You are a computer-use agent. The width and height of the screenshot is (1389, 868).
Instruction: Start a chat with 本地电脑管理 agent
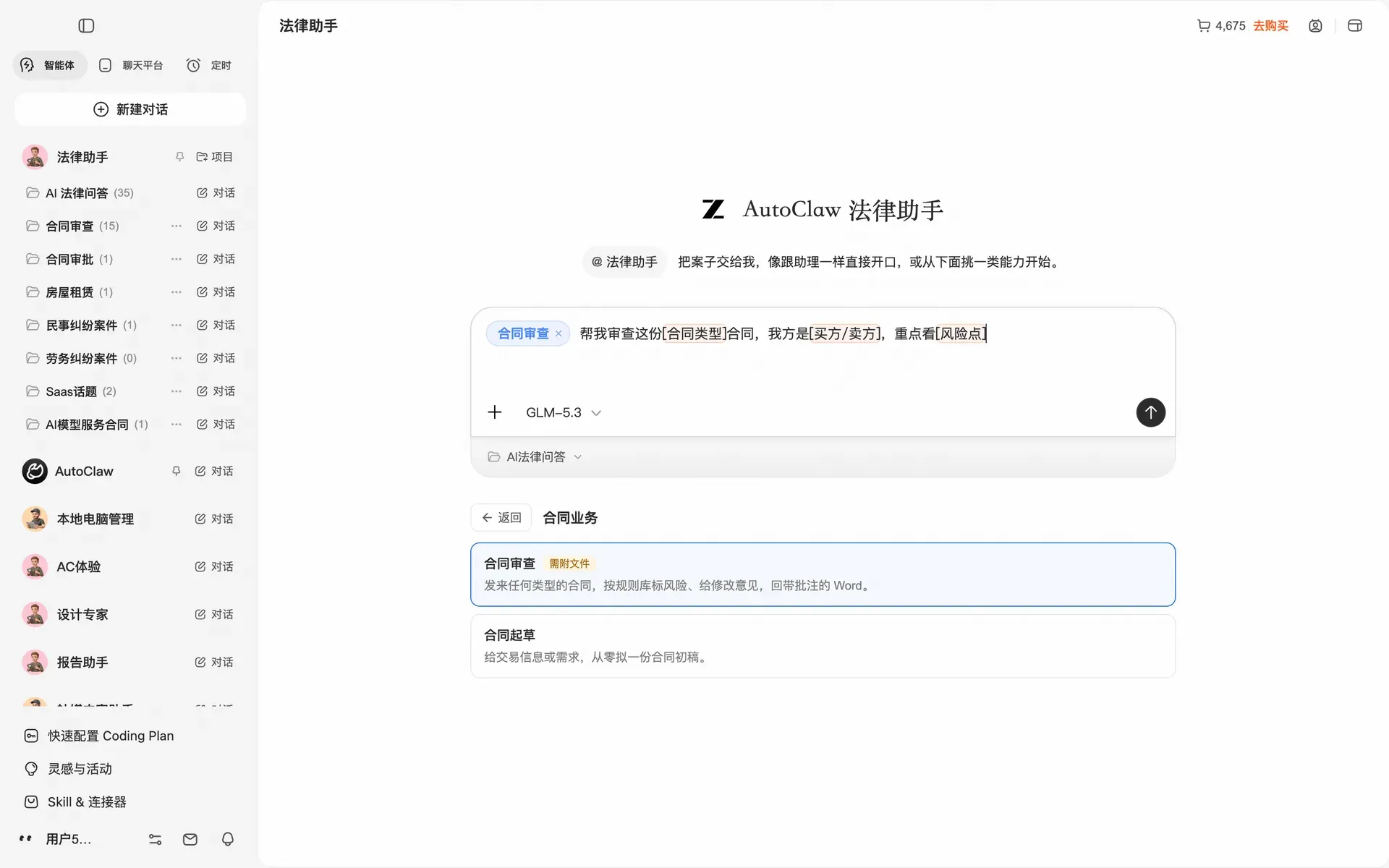[214, 519]
